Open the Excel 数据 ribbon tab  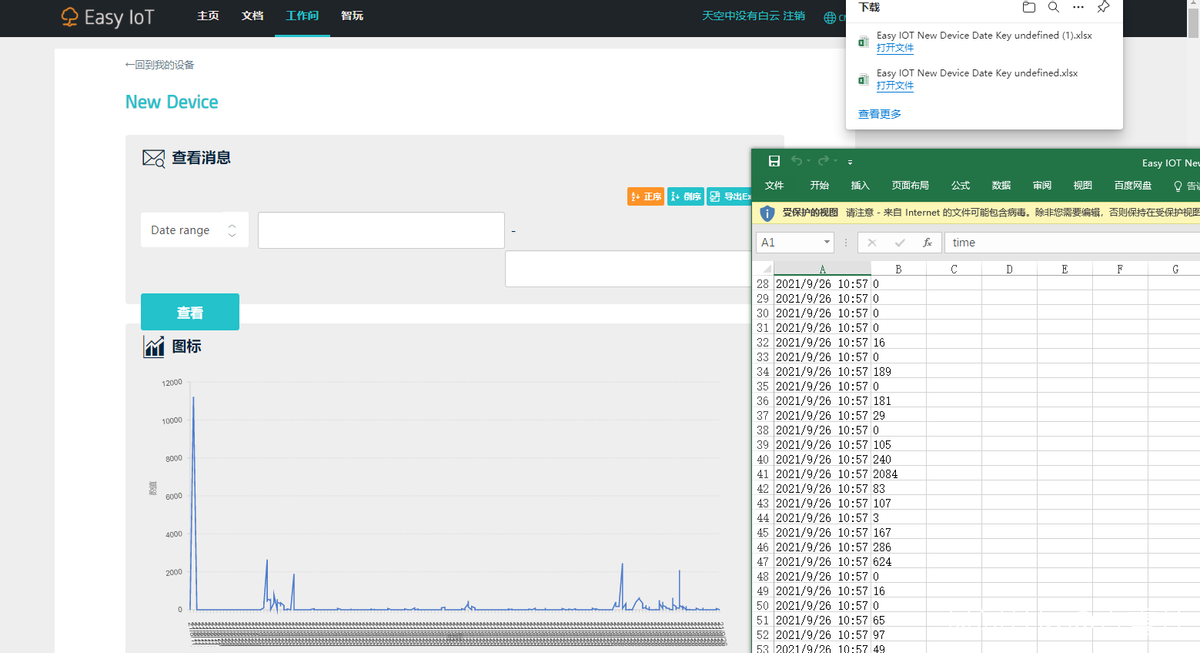(1001, 186)
